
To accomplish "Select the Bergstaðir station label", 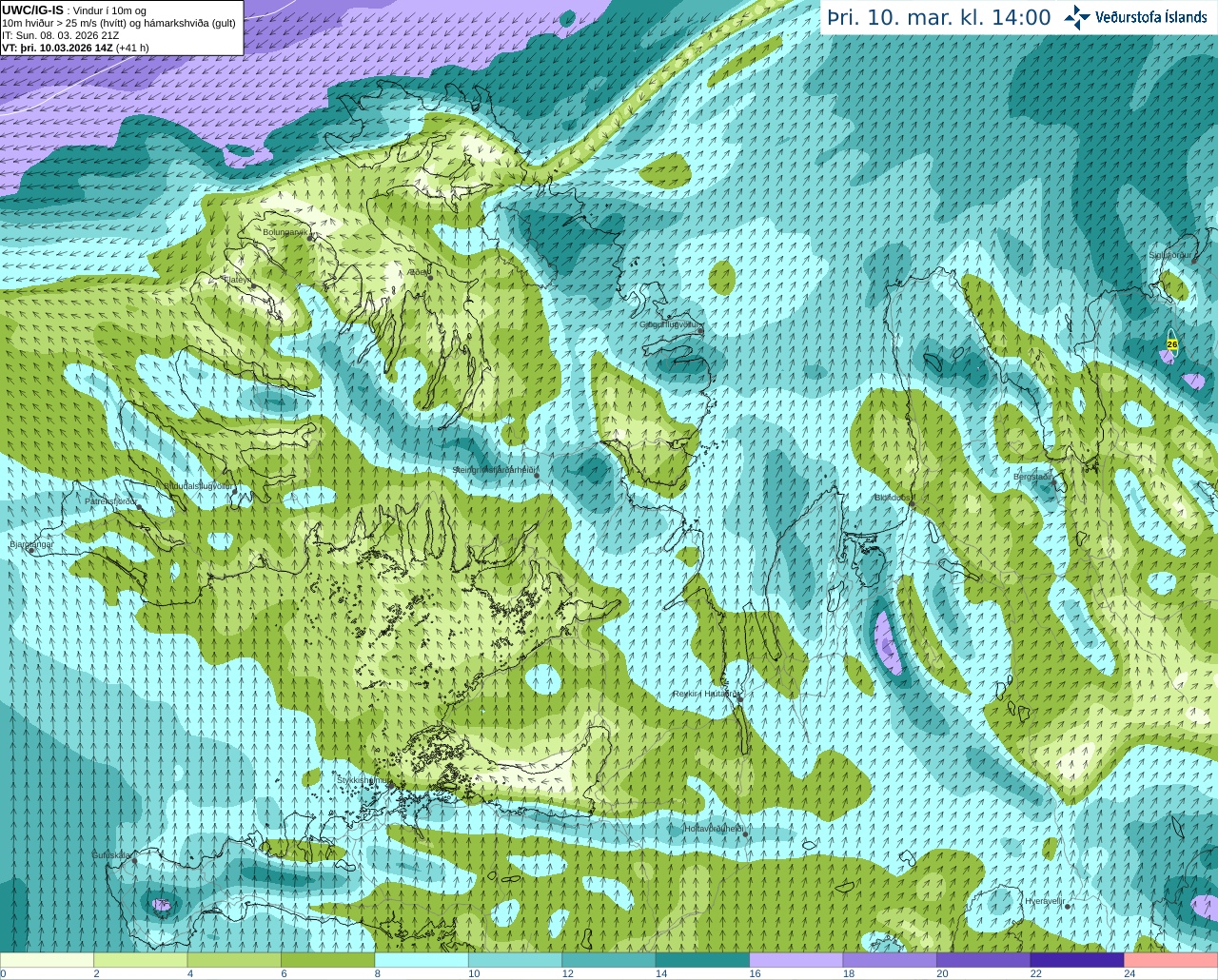I will (1031, 477).
